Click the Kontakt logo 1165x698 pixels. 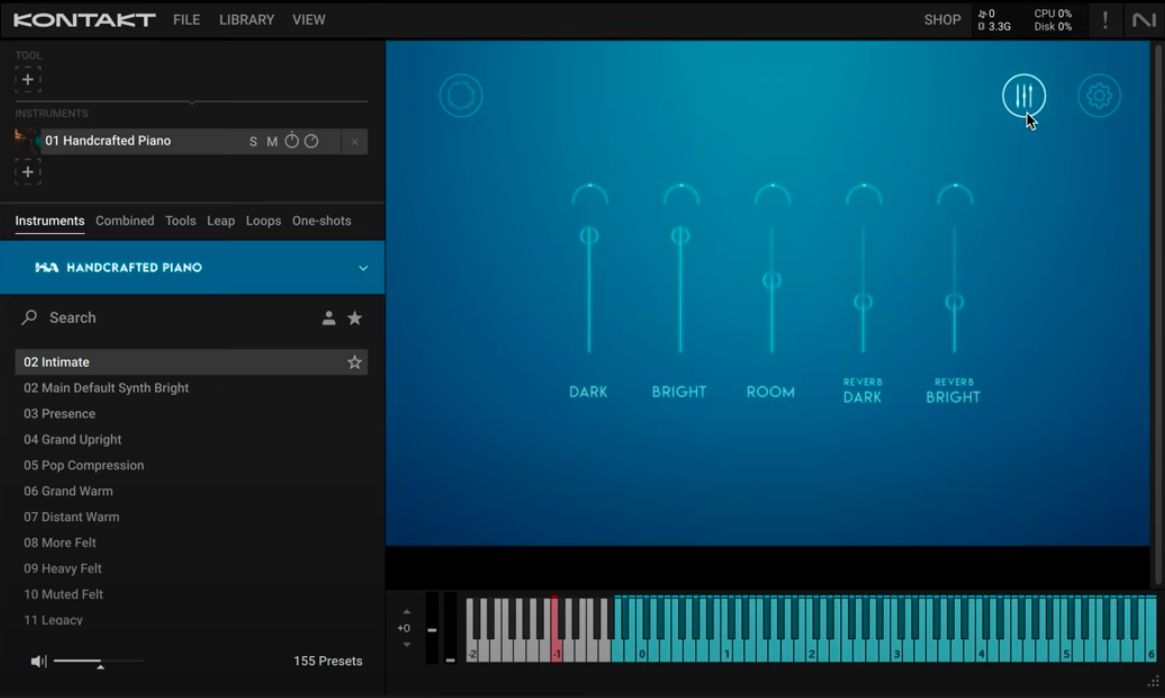coord(85,20)
